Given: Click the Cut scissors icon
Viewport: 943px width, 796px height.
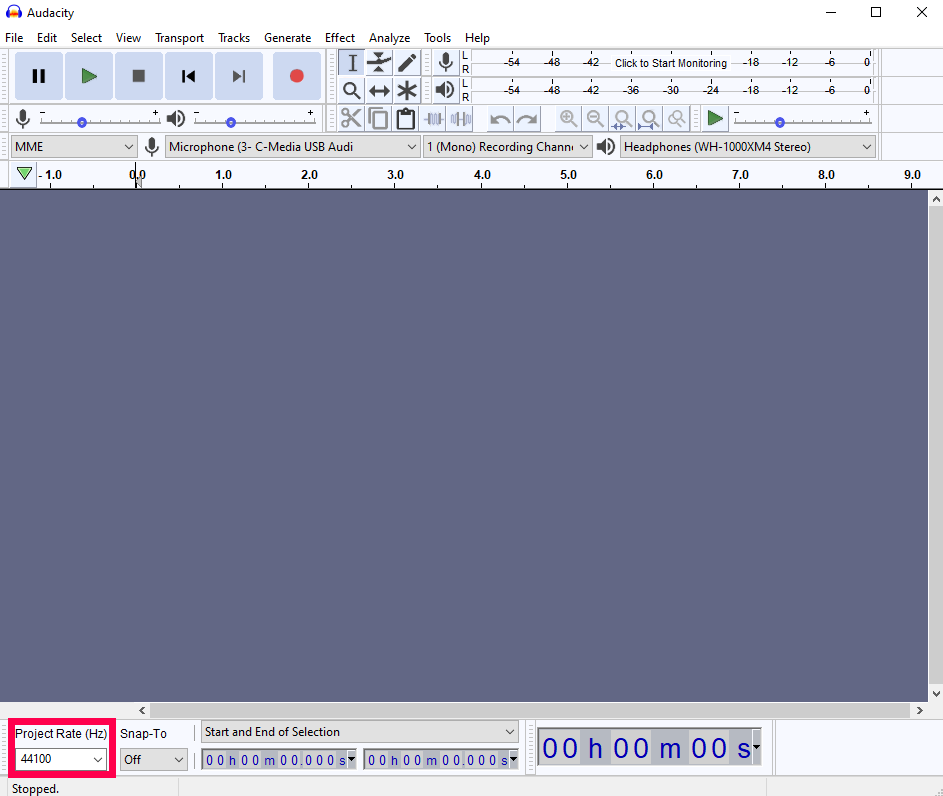Looking at the screenshot, I should tap(351, 118).
